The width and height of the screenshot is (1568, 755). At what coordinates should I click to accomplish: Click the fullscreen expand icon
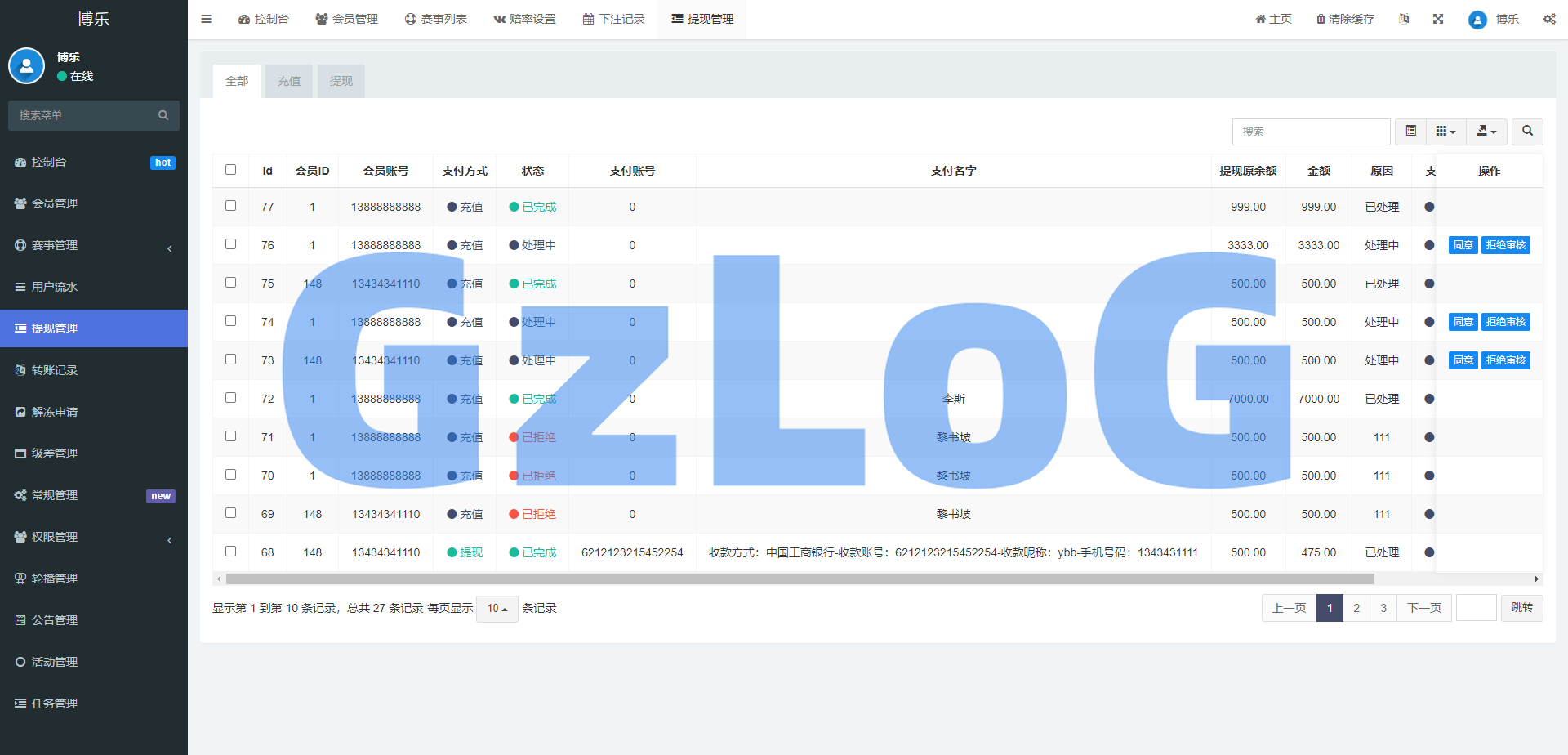pyautogui.click(x=1438, y=19)
